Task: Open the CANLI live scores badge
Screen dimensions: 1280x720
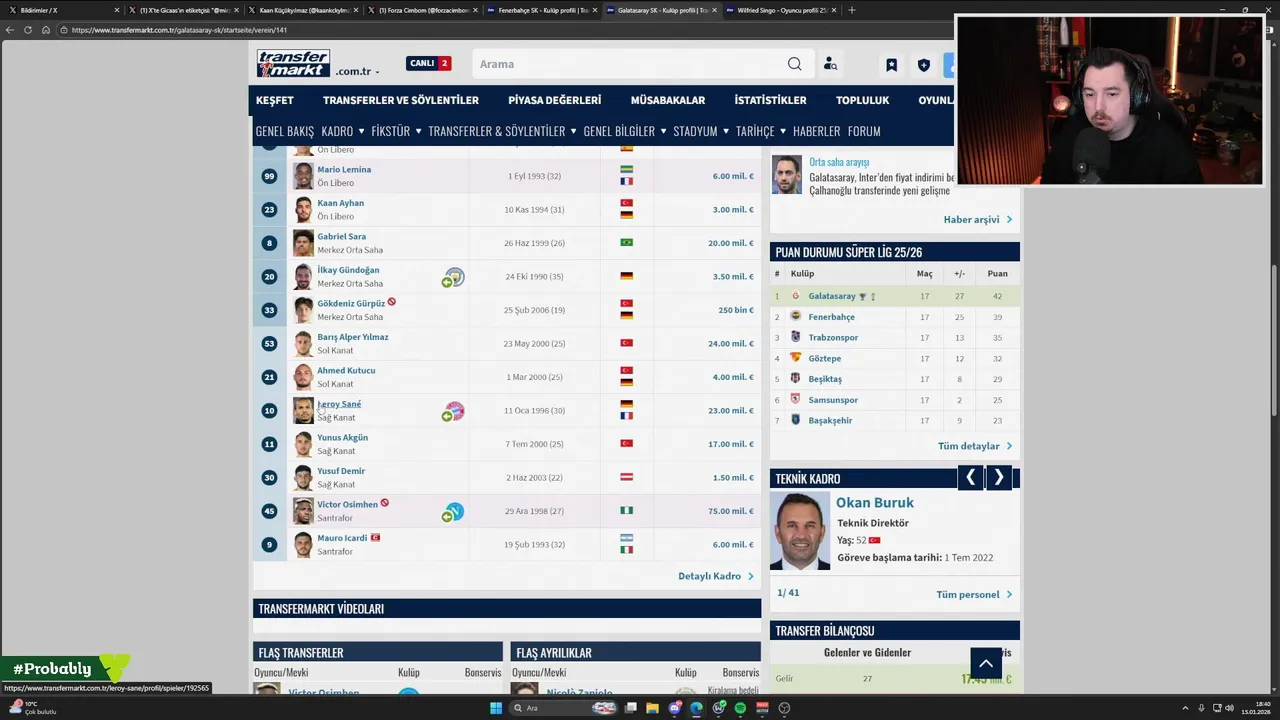Action: pyautogui.click(x=429, y=63)
